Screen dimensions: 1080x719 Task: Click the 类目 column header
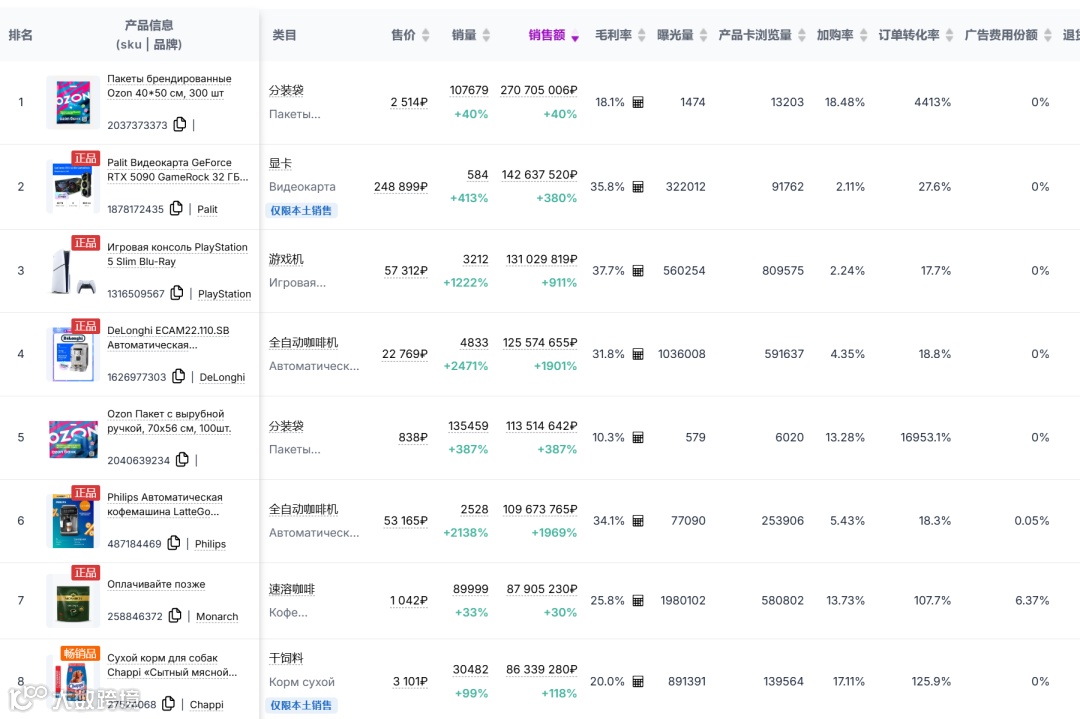pyautogui.click(x=284, y=35)
